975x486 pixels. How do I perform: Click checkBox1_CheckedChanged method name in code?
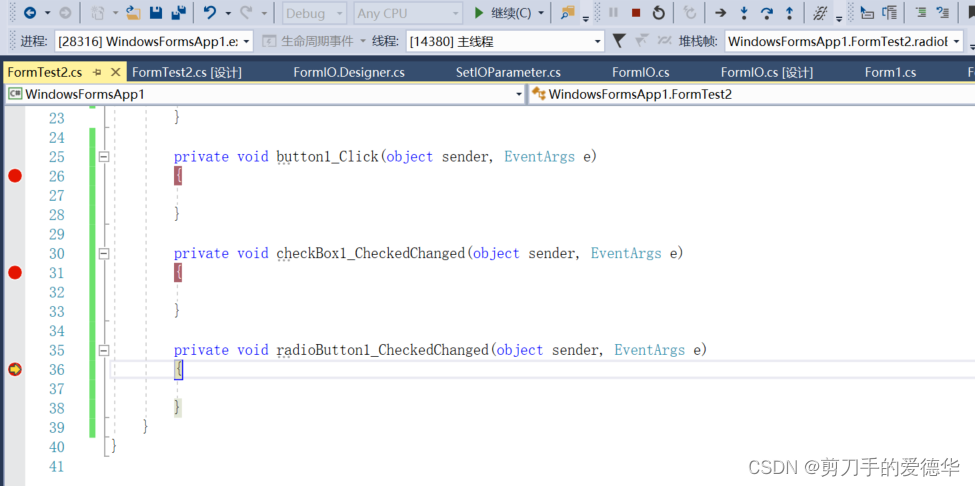(371, 254)
